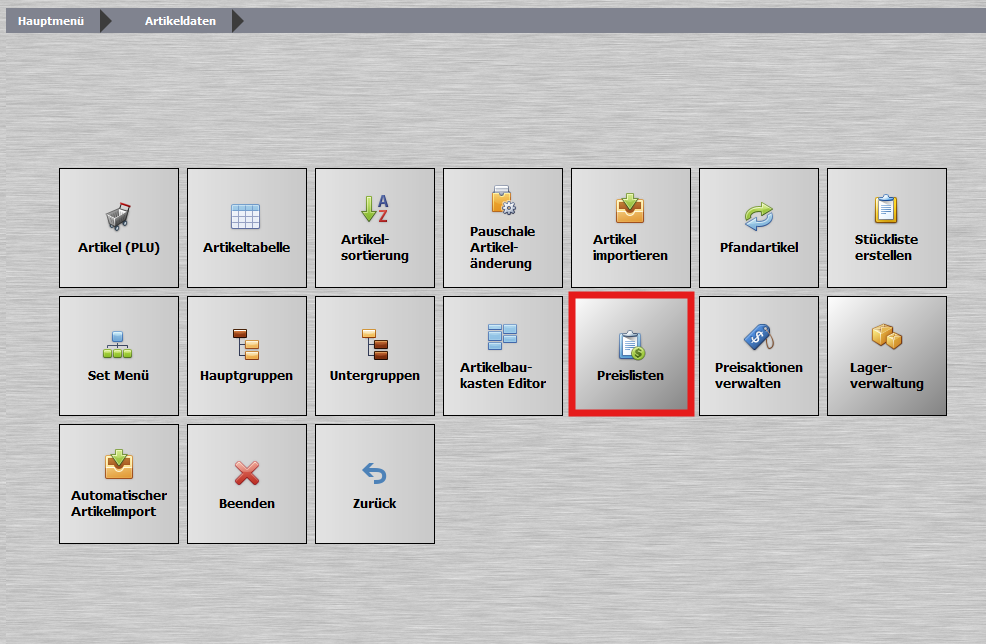Click the Artikel importieren tile
This screenshot has width=986, height=644.
[x=631, y=228]
